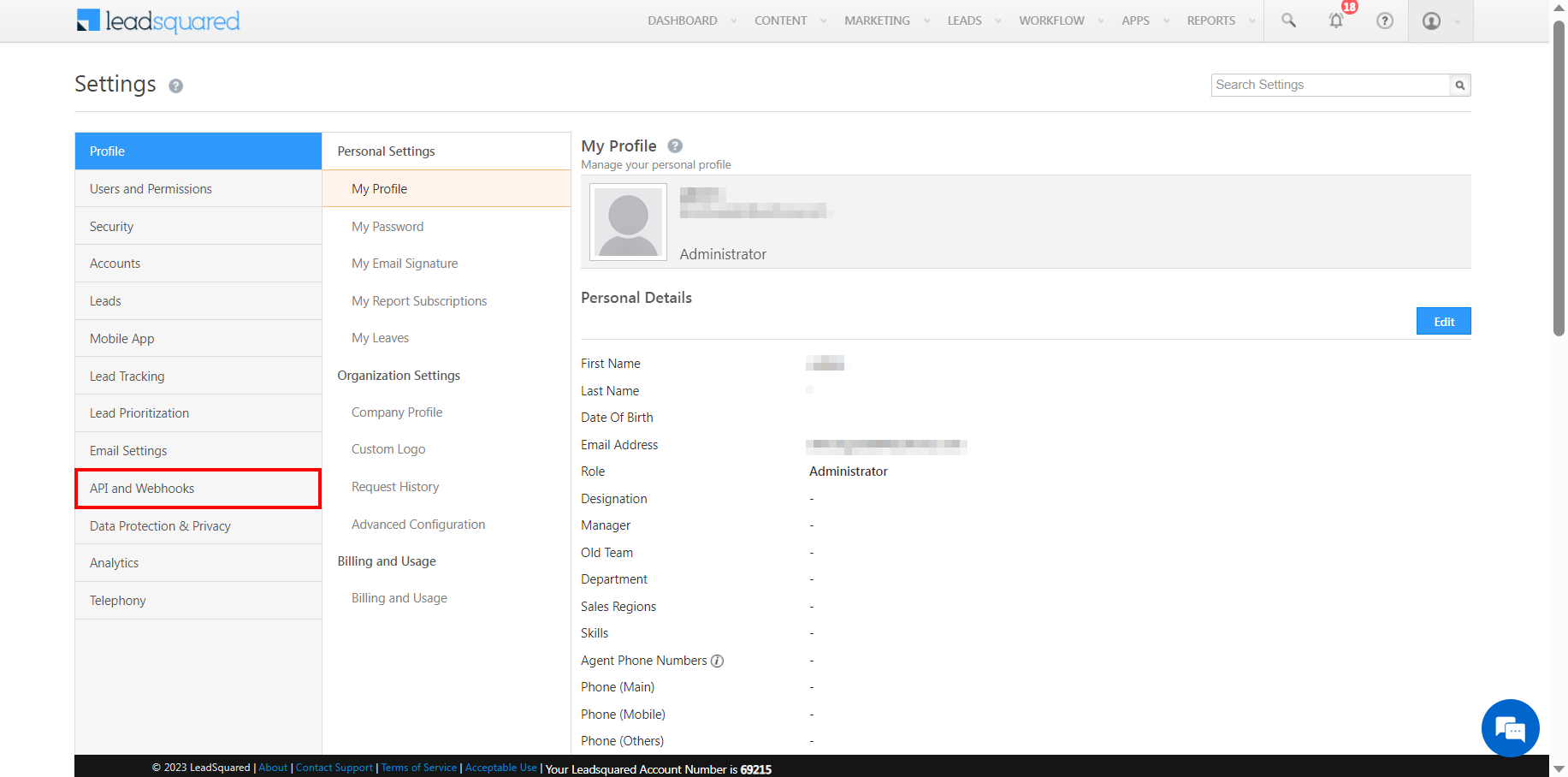Click the Acceptable Use footer link
The image size is (1568, 777).
click(501, 768)
